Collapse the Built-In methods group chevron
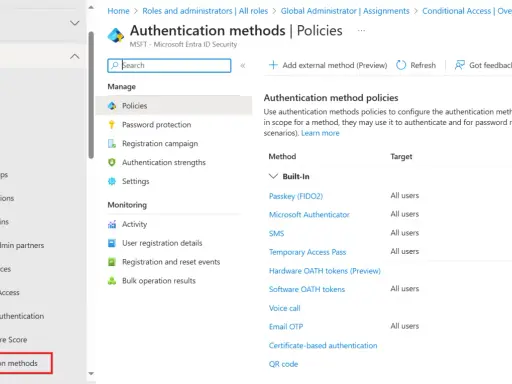 273,176
